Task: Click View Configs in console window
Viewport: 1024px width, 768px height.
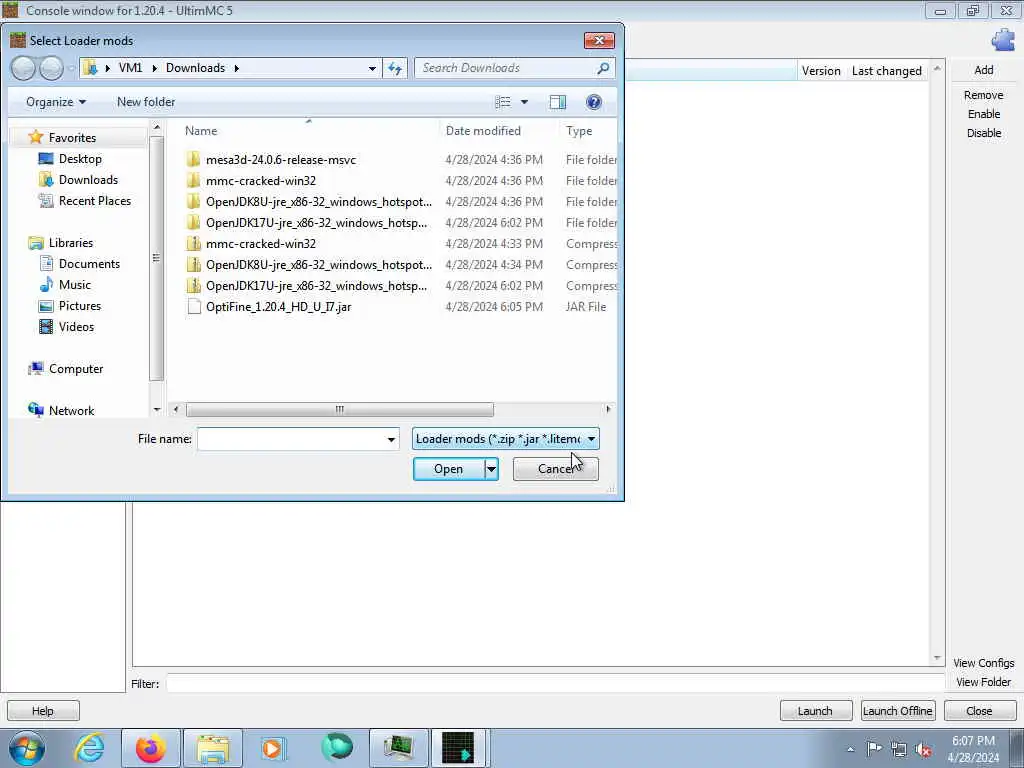Action: click(x=984, y=663)
